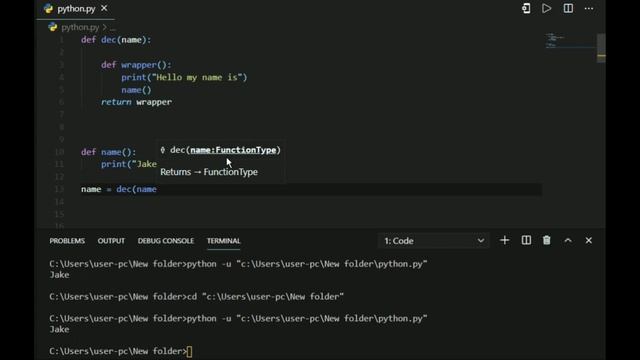Open the OUTPUT panel tab
The image size is (640, 360).
point(111,241)
